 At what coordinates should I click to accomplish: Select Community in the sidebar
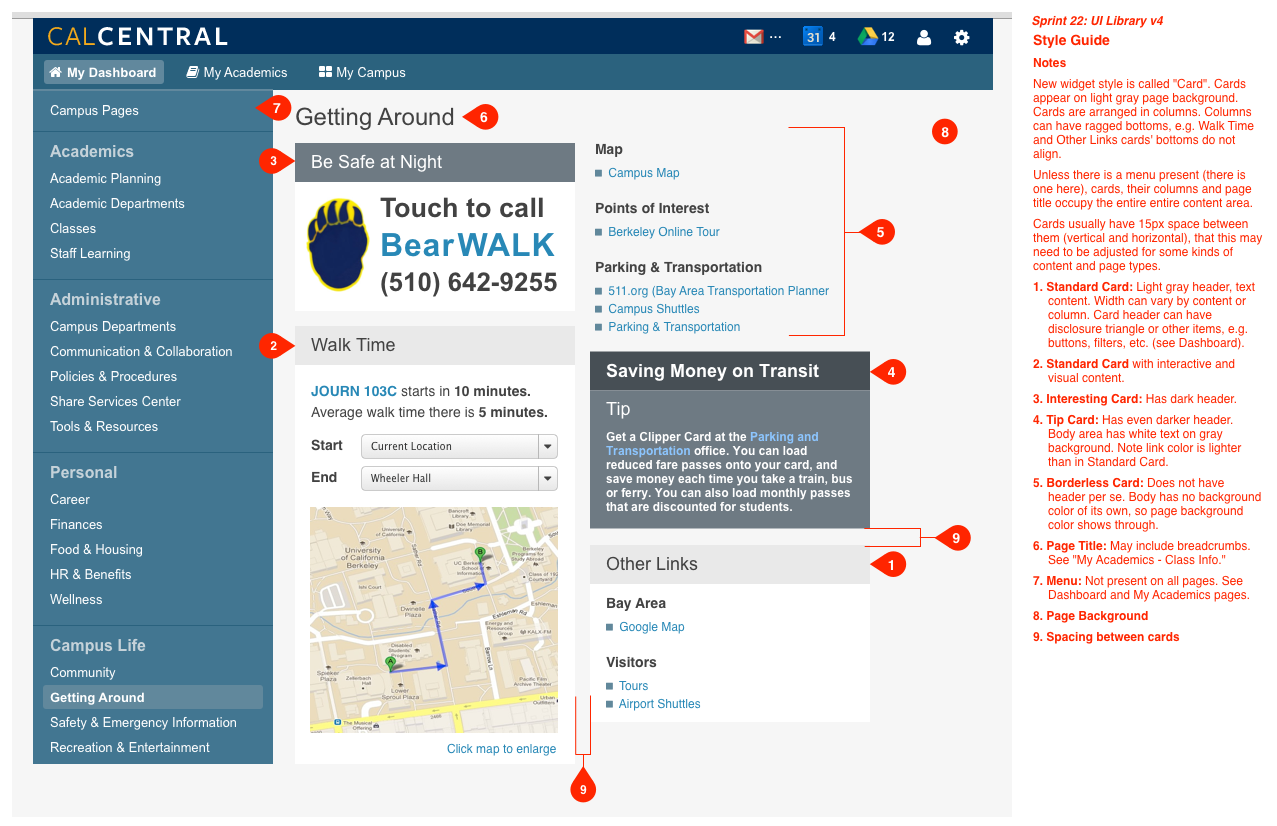click(x=82, y=672)
